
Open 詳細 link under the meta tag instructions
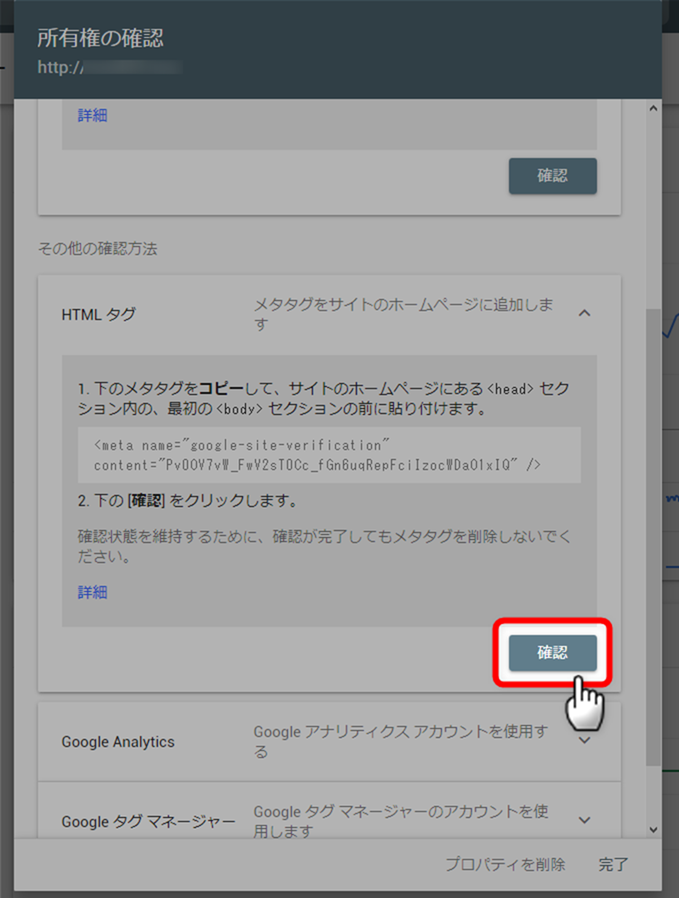coord(92,592)
